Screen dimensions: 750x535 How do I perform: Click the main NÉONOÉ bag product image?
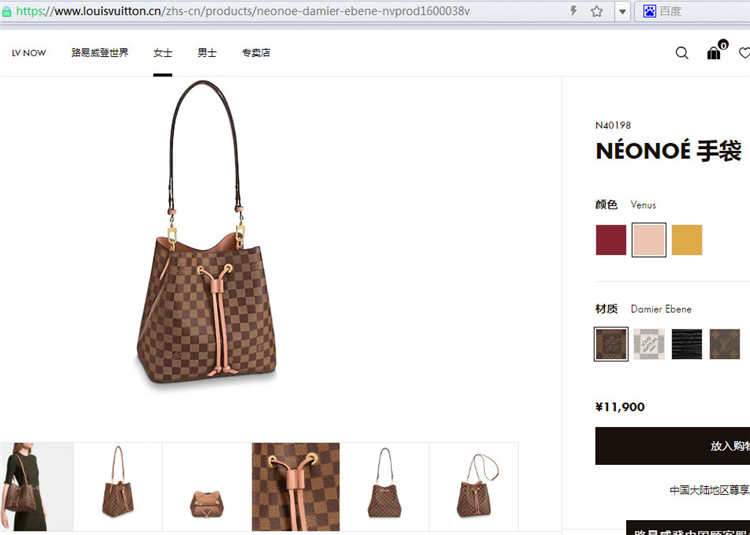point(206,232)
